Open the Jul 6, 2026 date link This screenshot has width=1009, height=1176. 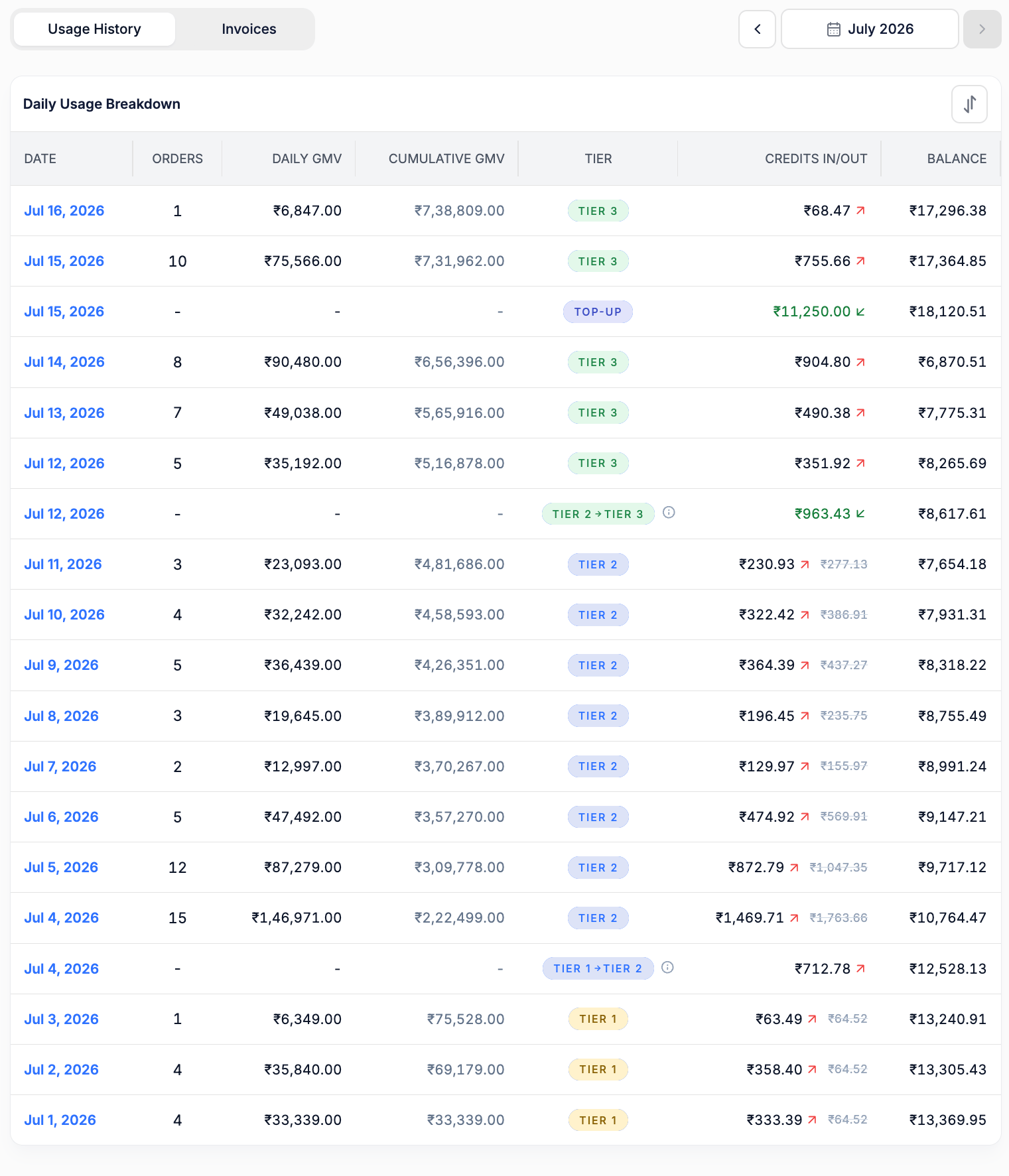pyautogui.click(x=61, y=817)
